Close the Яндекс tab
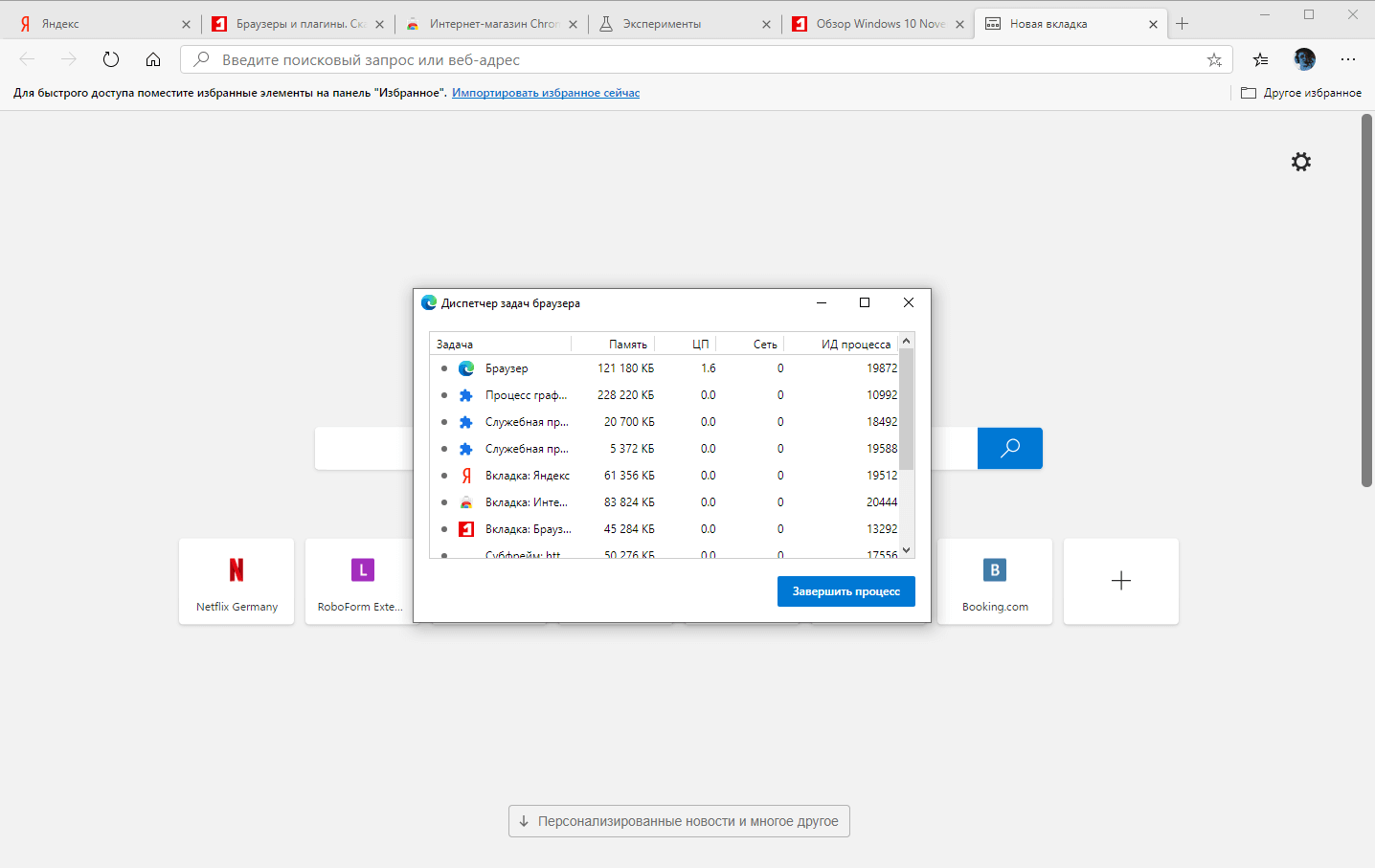This screenshot has width=1375, height=868. click(x=186, y=25)
